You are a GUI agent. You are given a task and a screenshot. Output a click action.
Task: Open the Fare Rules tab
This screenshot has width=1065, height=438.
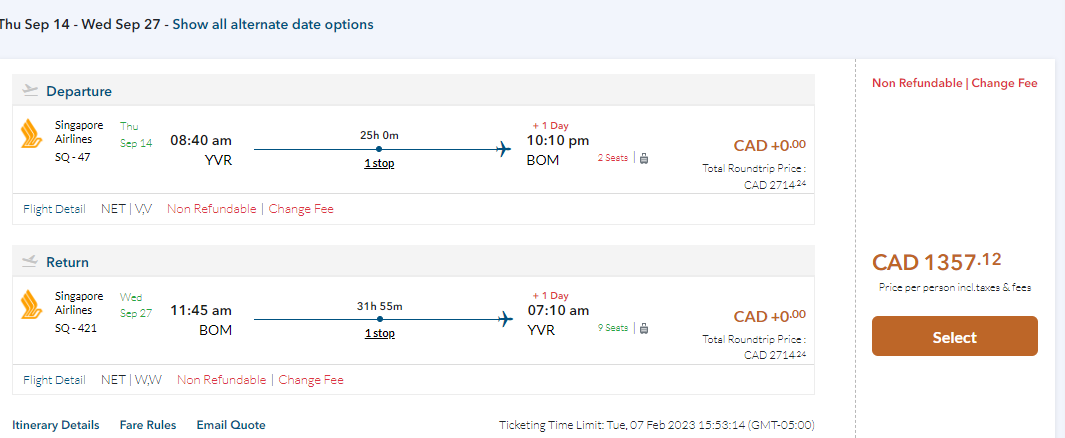[148, 425]
